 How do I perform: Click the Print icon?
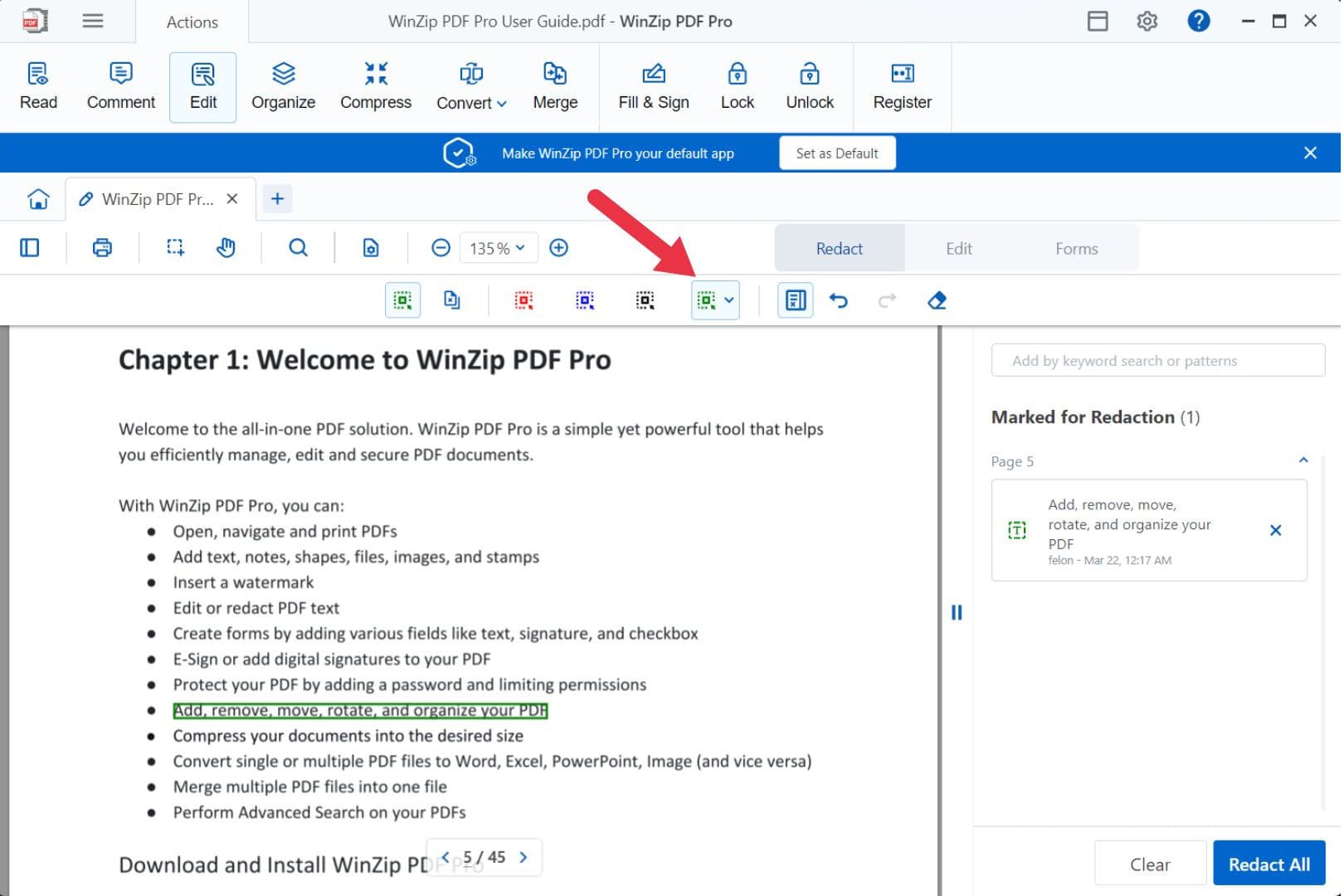[x=102, y=248]
